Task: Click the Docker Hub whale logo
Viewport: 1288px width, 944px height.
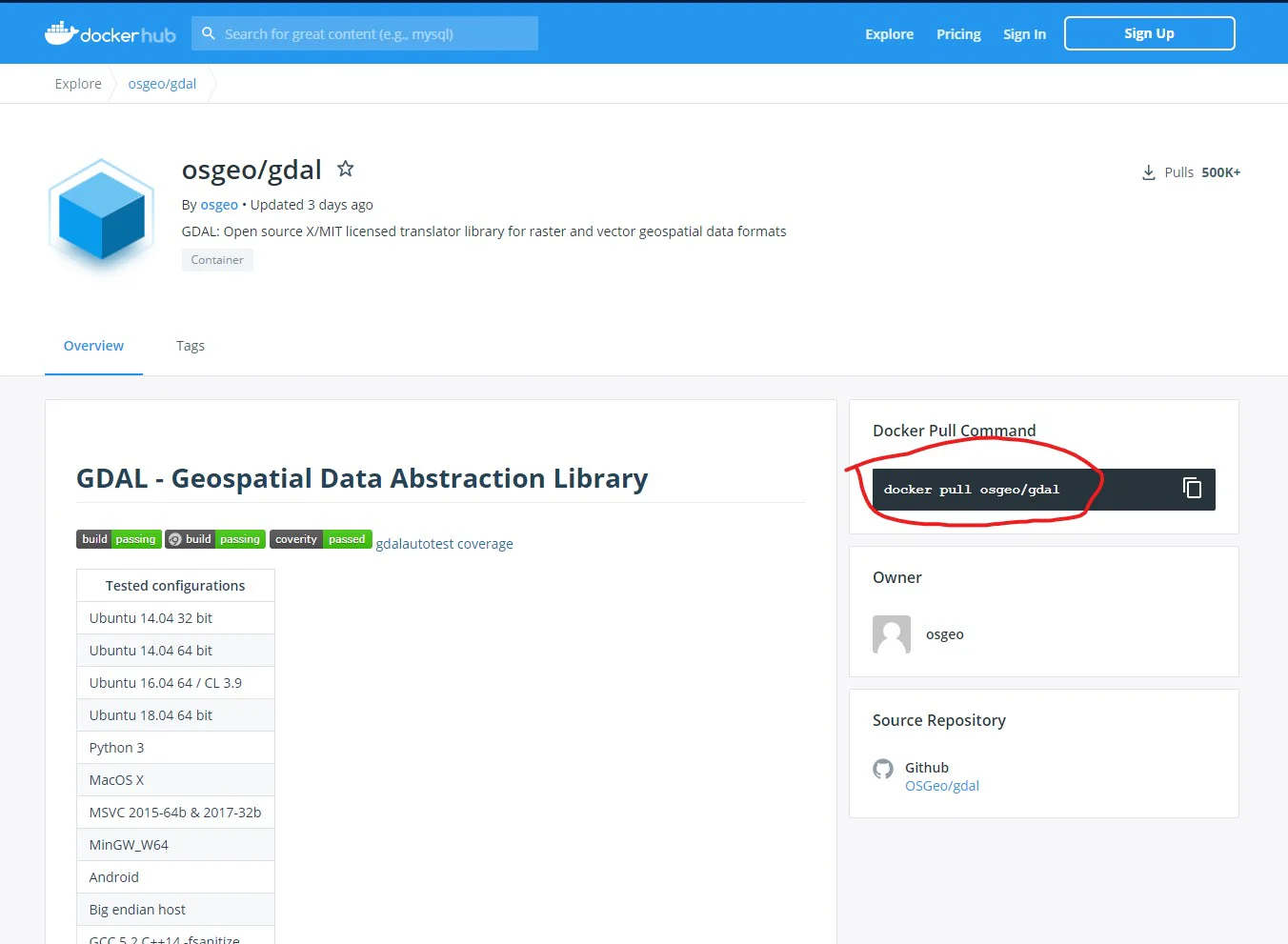Action: point(110,33)
